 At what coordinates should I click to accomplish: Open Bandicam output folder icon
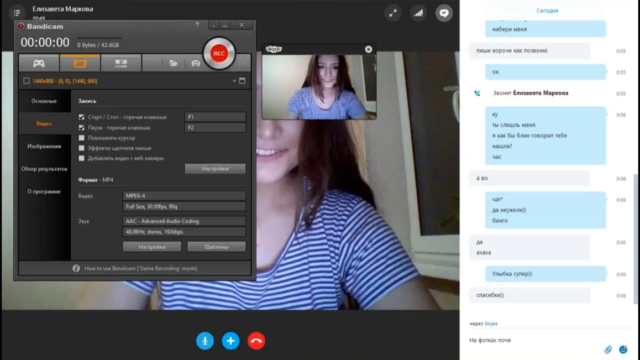coord(173,63)
